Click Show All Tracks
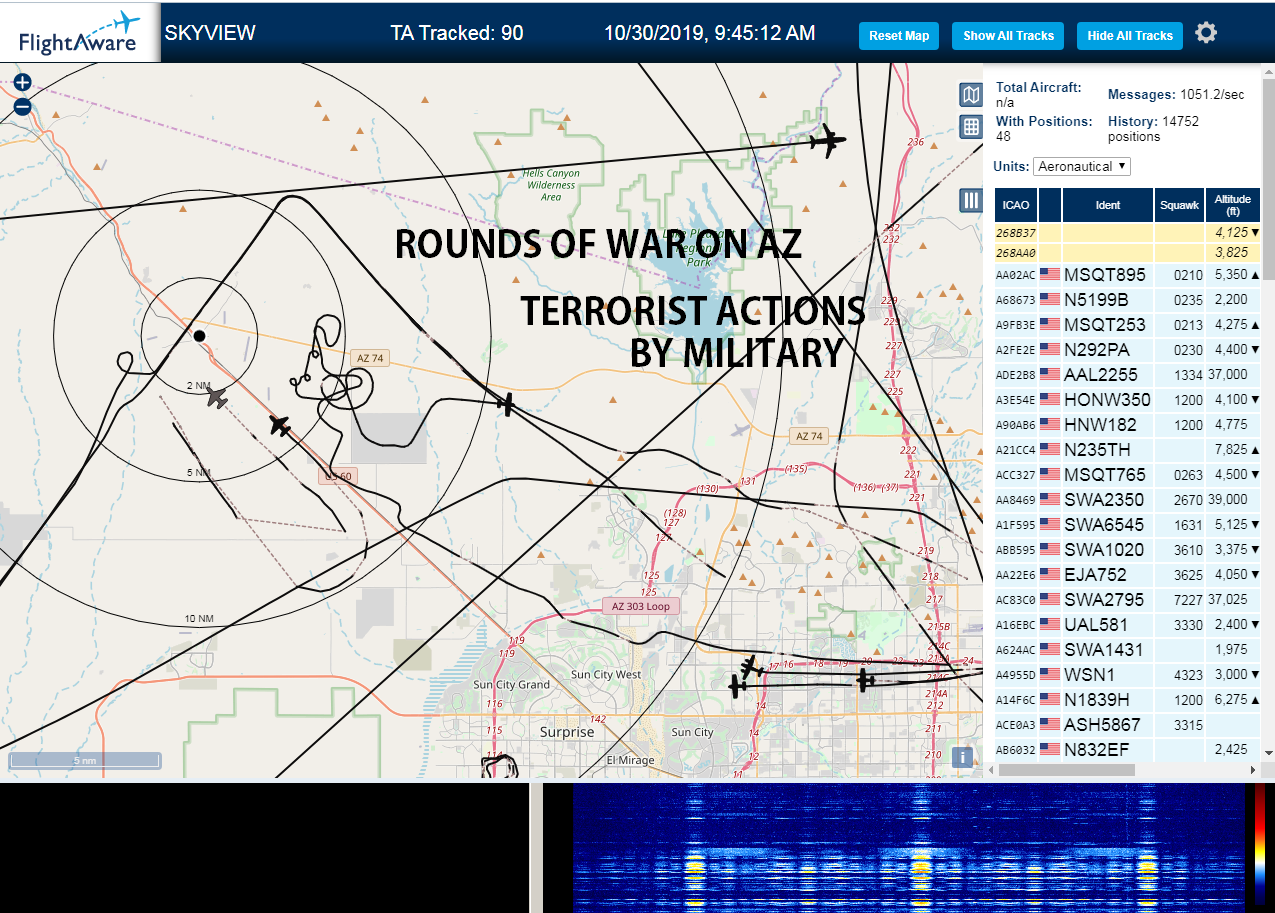Screen dimensions: 1275x913 pyautogui.click(x=1008, y=36)
